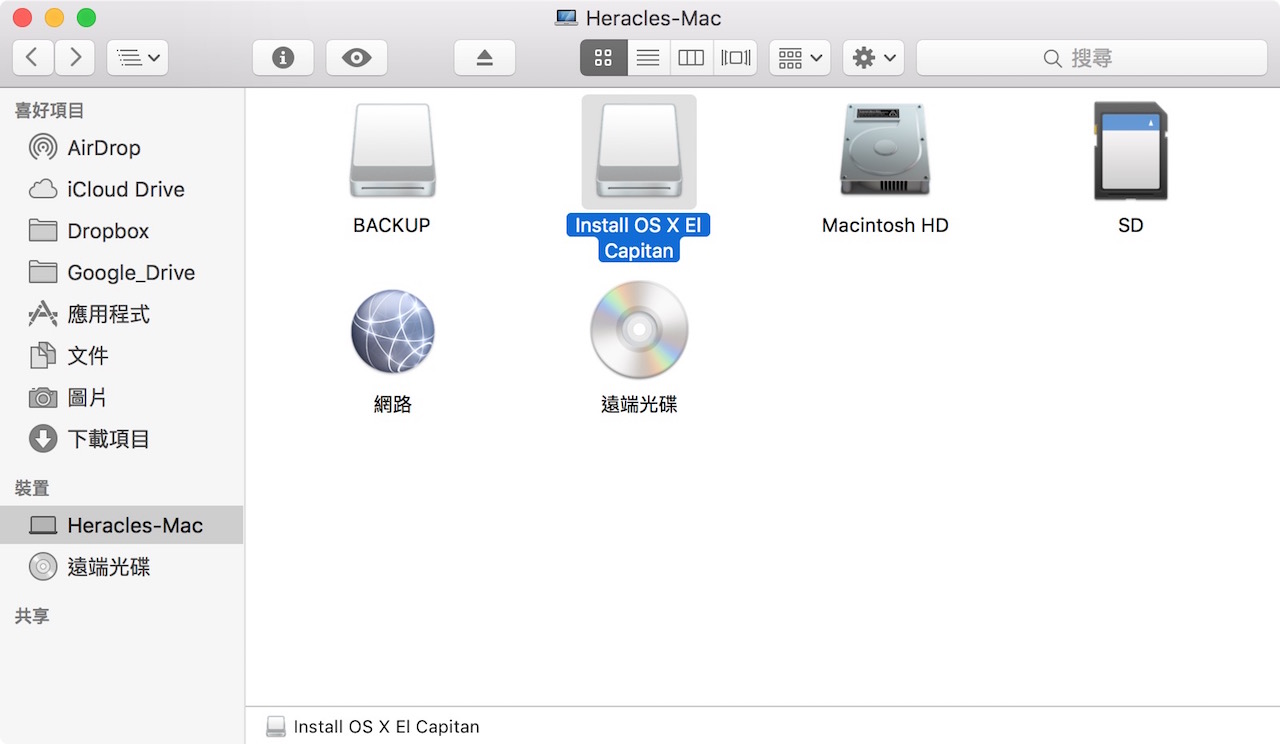Go forward with the right arrow
The image size is (1280, 744).
[75, 58]
